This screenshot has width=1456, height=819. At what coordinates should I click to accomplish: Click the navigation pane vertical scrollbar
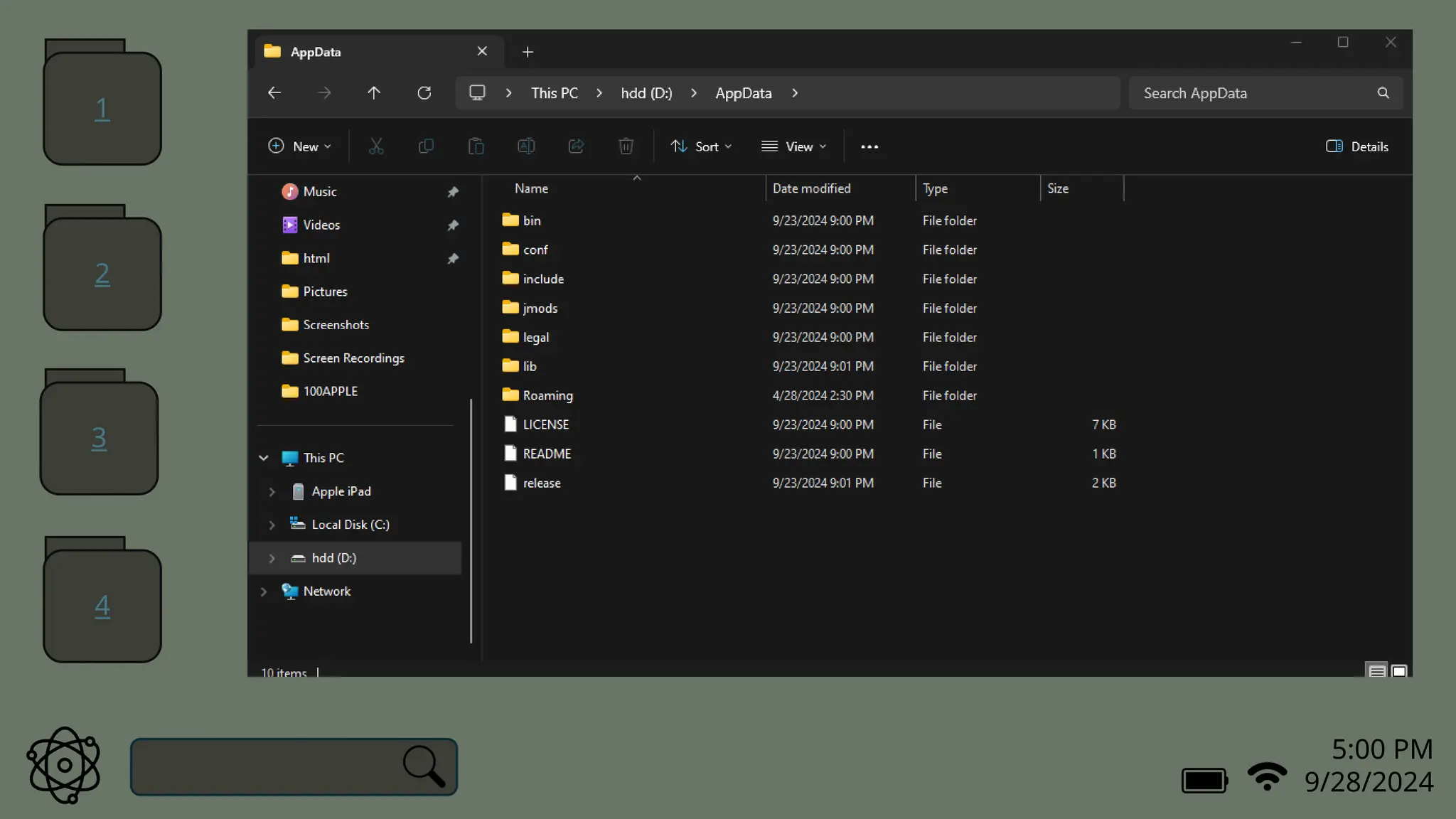pyautogui.click(x=471, y=519)
